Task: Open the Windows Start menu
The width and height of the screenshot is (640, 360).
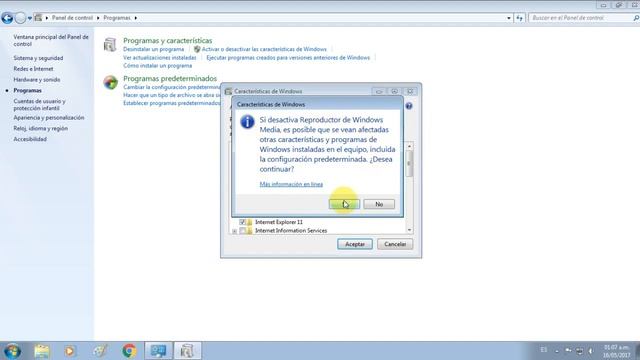Action: pos(12,351)
